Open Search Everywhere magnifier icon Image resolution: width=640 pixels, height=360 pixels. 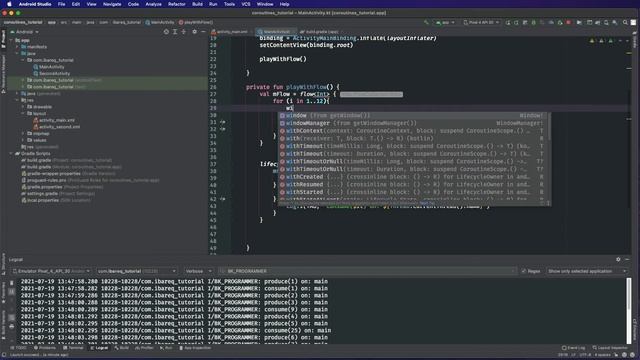point(625,22)
